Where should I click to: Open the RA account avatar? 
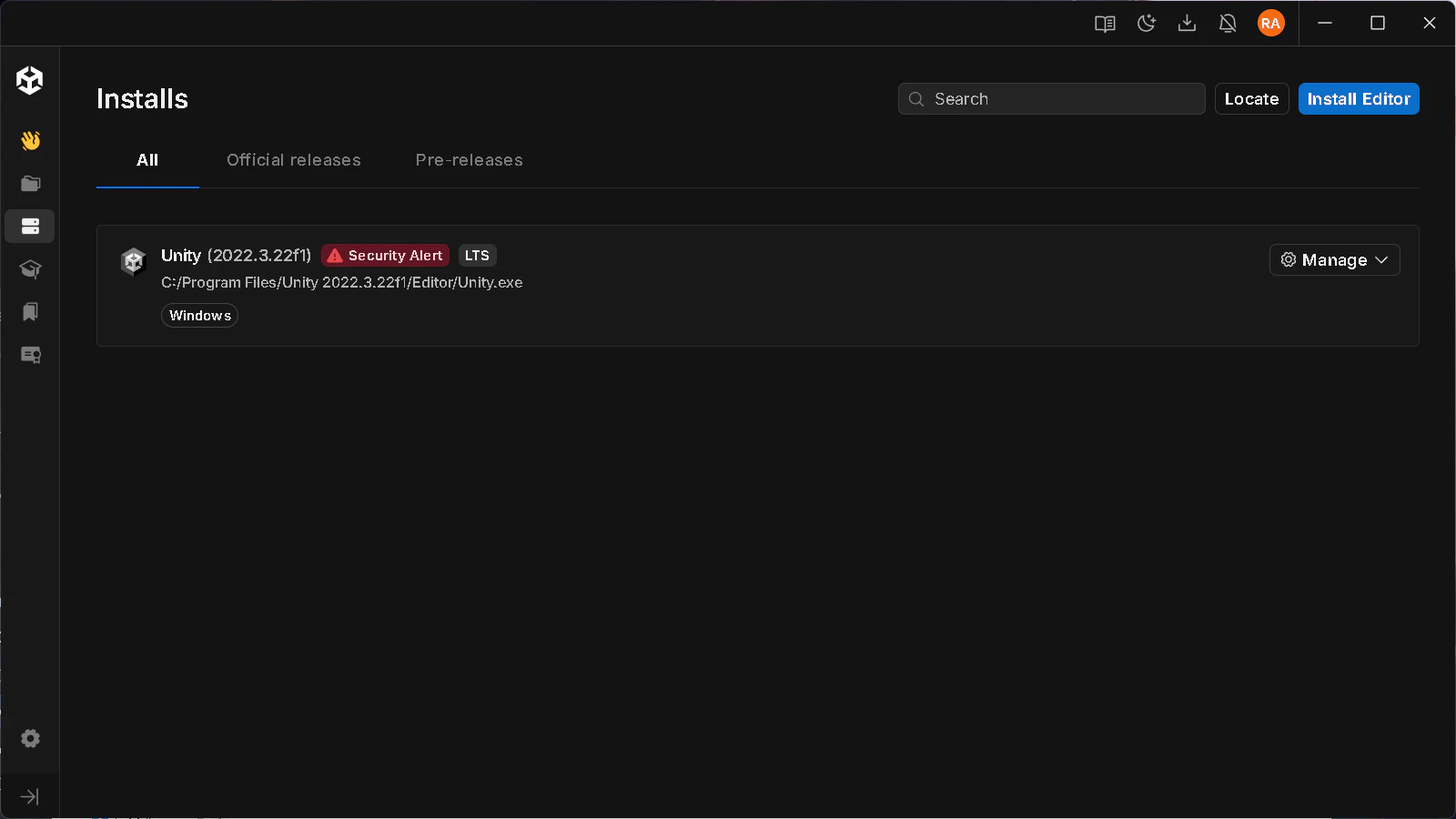(1271, 24)
